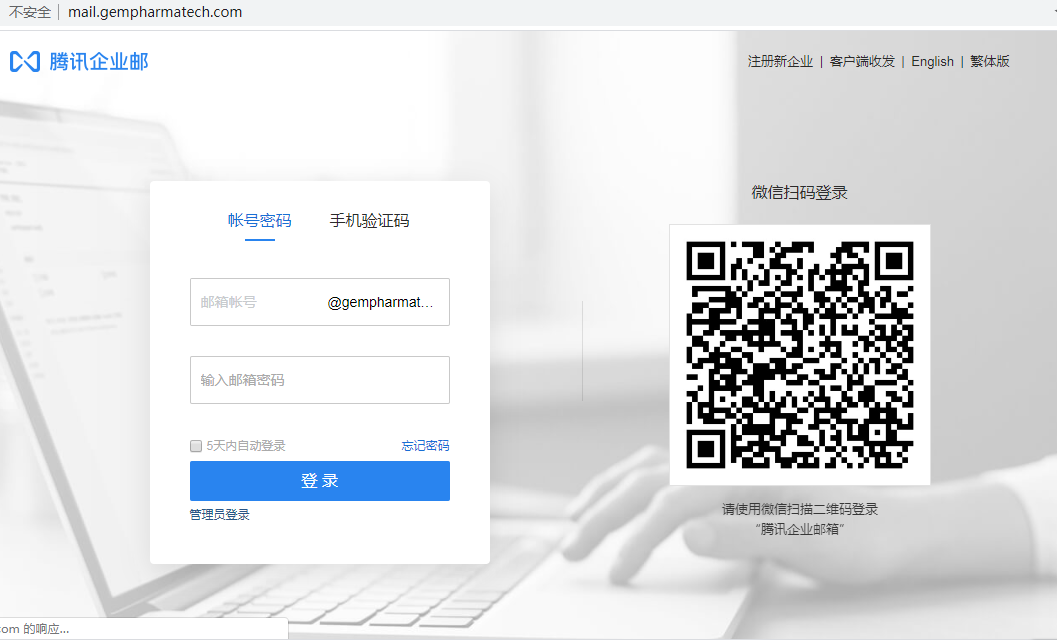Click the 输入邮箱密码 password input field
1057x640 pixels.
tap(319, 380)
